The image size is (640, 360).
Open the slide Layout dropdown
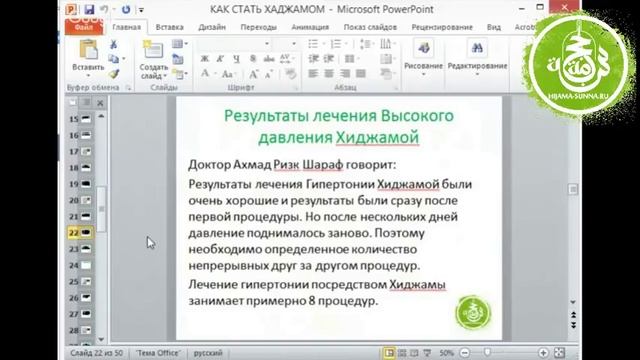coord(179,44)
